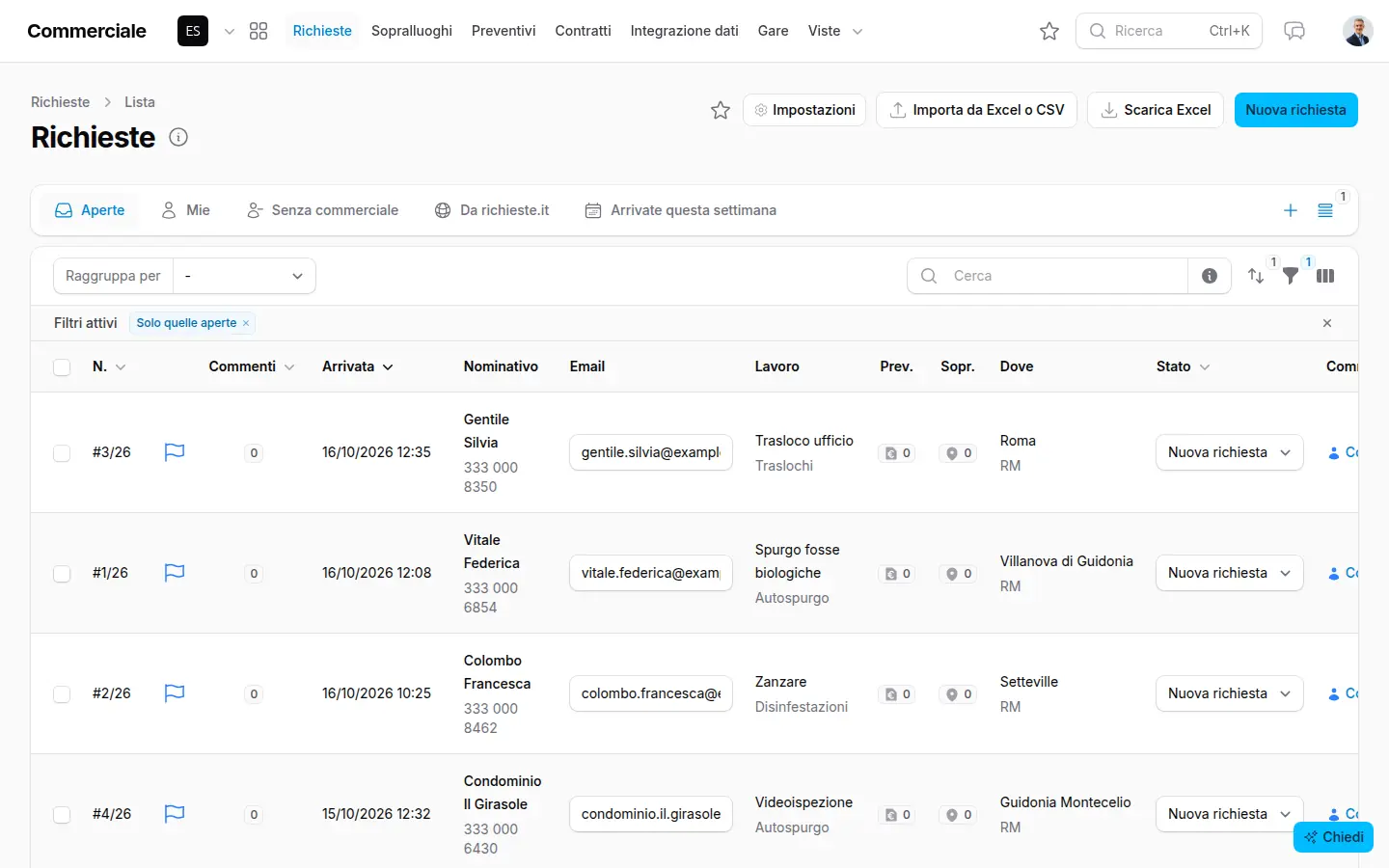Click the flag icon for request #1/26
Screen dimensions: 1389x868
click(175, 573)
